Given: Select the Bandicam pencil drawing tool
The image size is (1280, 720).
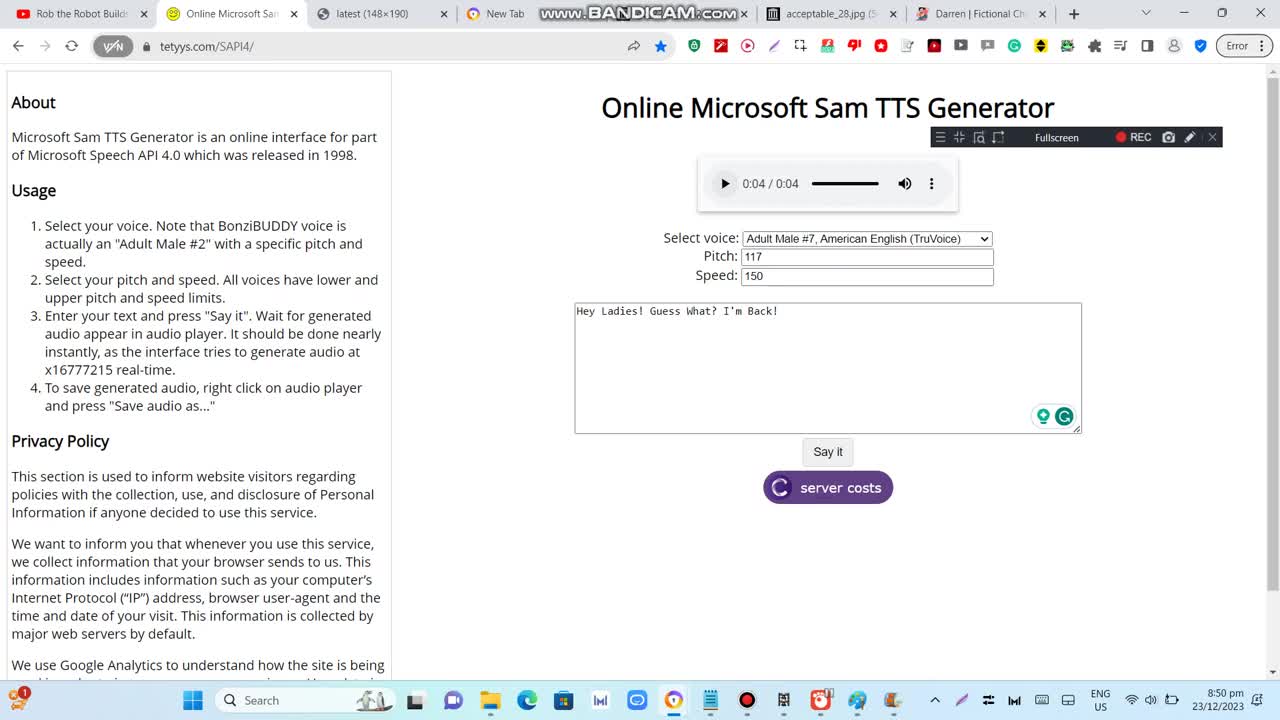Looking at the screenshot, I should point(1190,138).
